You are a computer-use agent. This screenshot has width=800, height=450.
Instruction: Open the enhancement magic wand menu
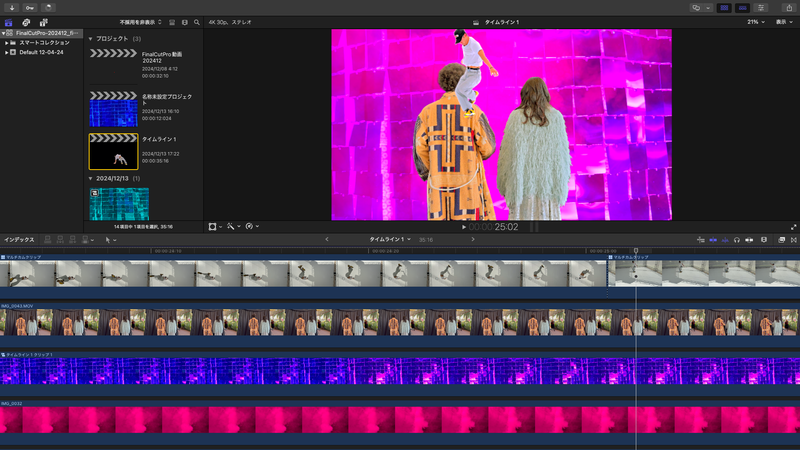click(233, 227)
